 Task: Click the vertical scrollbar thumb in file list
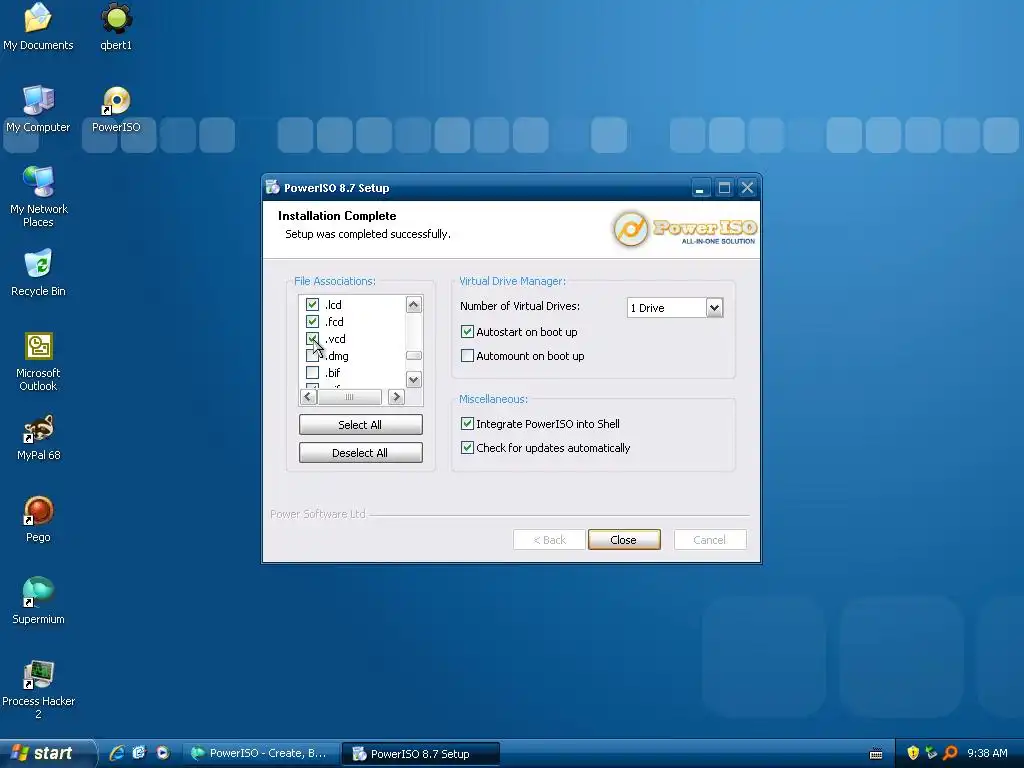click(x=413, y=355)
